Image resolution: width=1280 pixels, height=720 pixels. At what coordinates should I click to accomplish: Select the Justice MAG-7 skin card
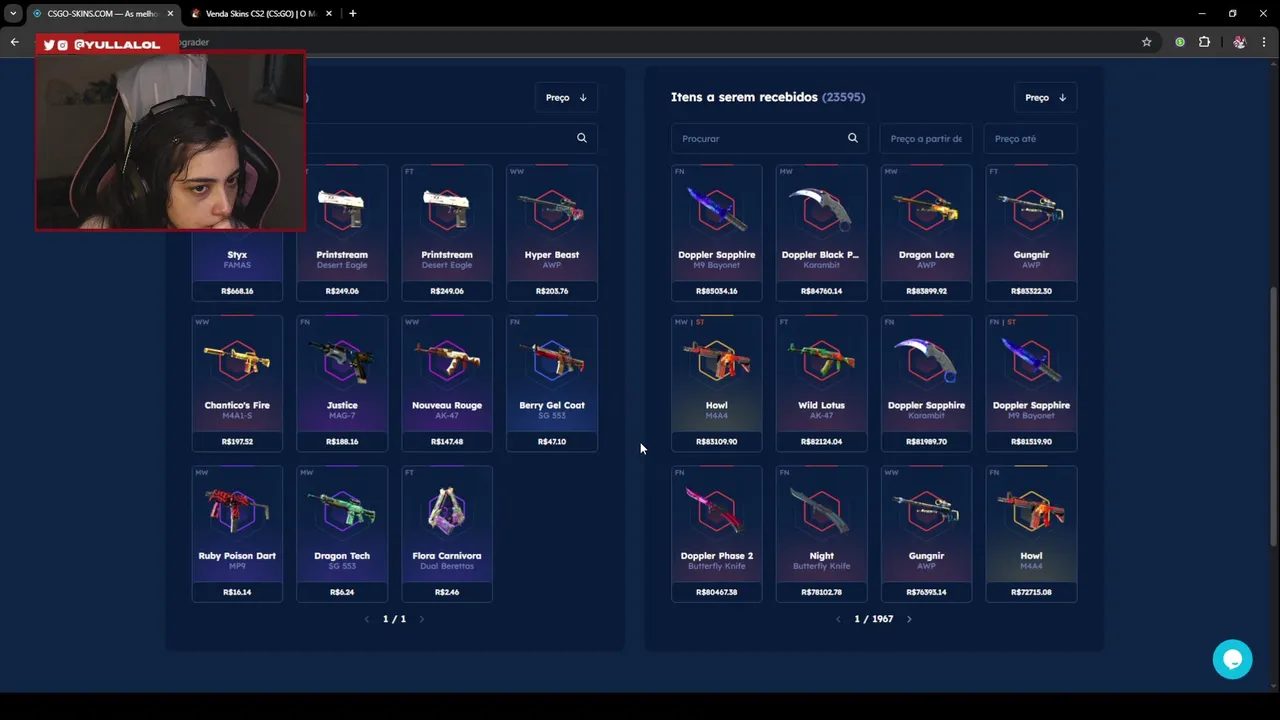tap(342, 383)
